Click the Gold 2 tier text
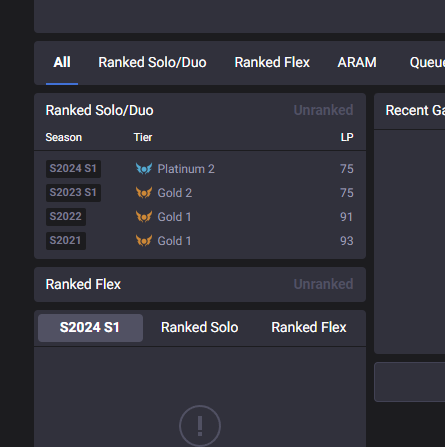The height and width of the screenshot is (447, 445). point(175,193)
